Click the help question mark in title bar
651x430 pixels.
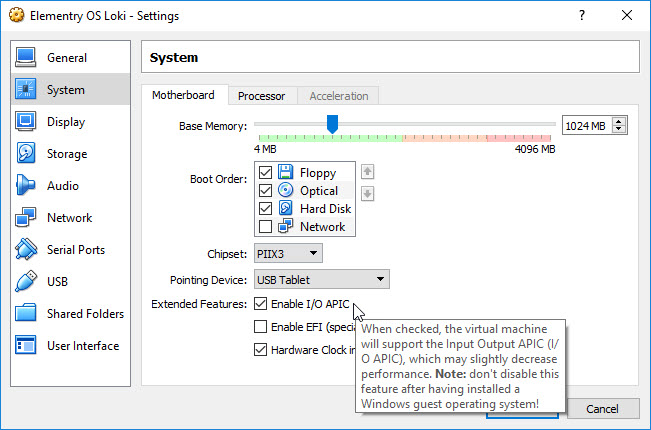582,15
